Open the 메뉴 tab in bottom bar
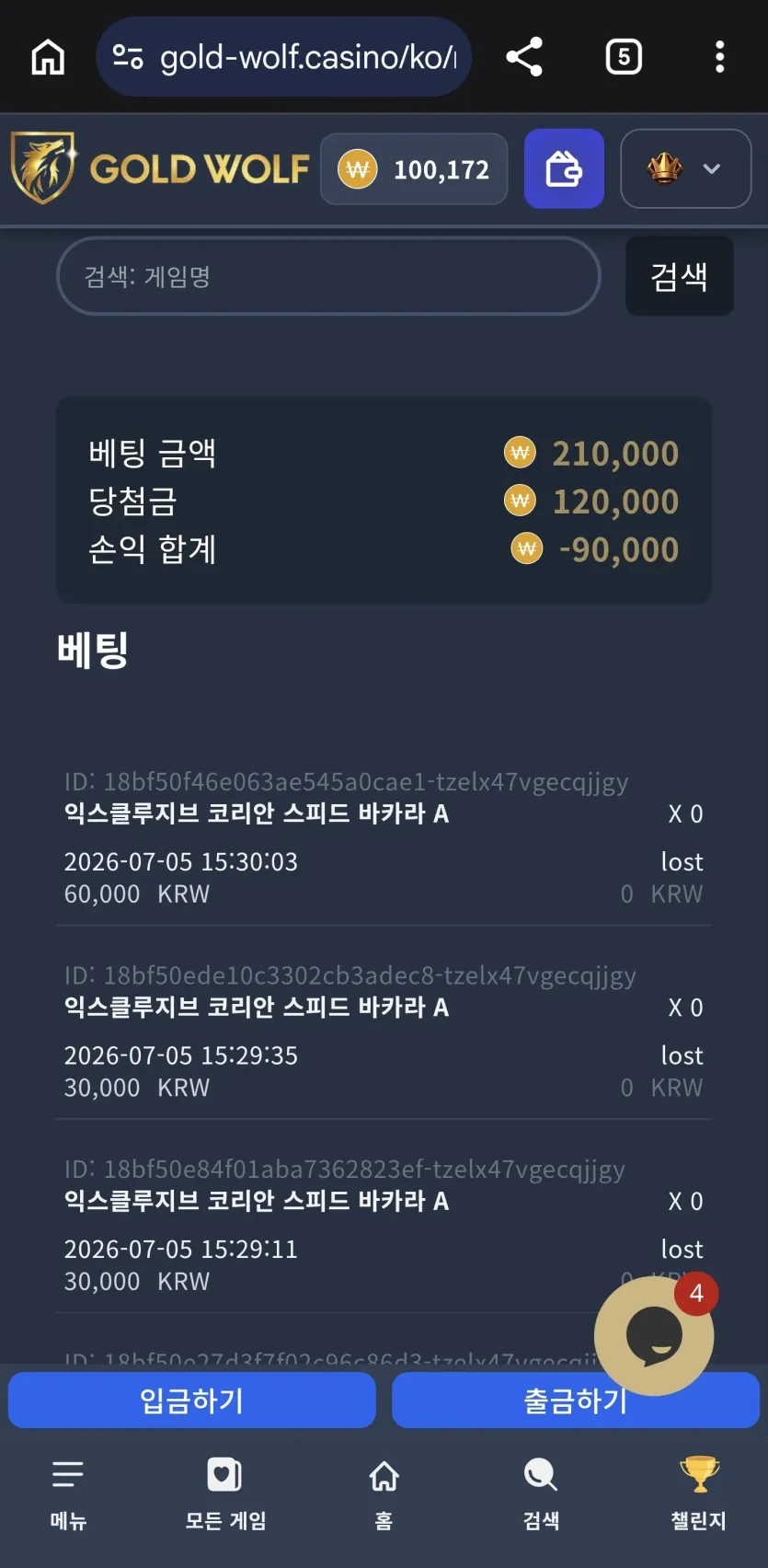This screenshot has width=768, height=1568. [68, 1494]
